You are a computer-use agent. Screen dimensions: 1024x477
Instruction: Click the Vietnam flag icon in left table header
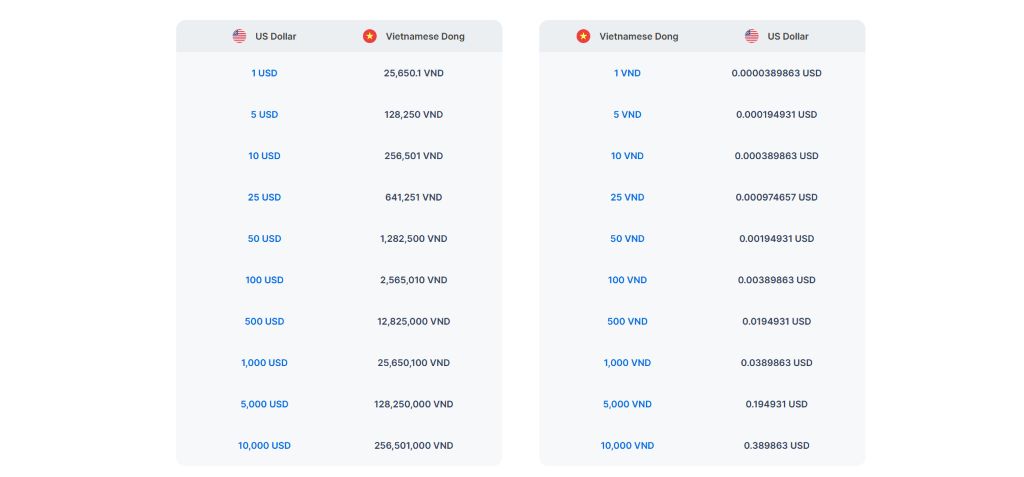click(x=370, y=36)
